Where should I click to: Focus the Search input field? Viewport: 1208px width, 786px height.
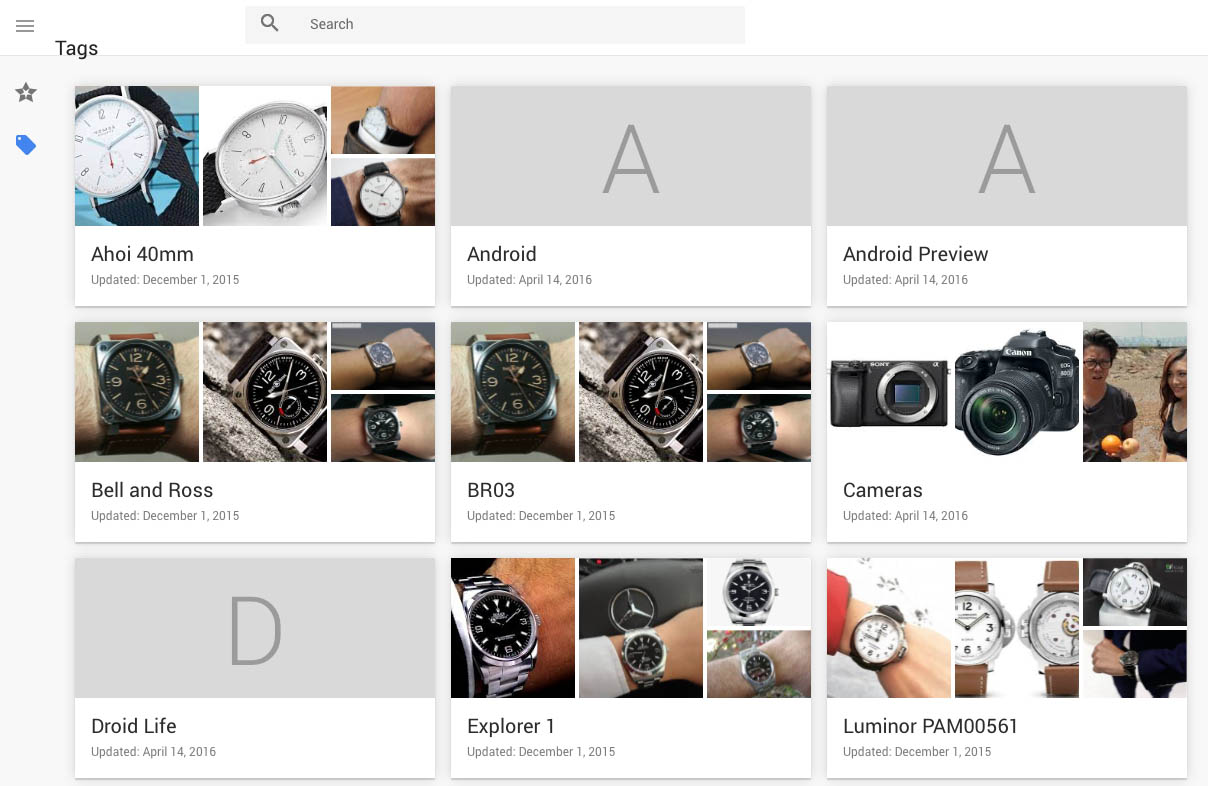[495, 24]
